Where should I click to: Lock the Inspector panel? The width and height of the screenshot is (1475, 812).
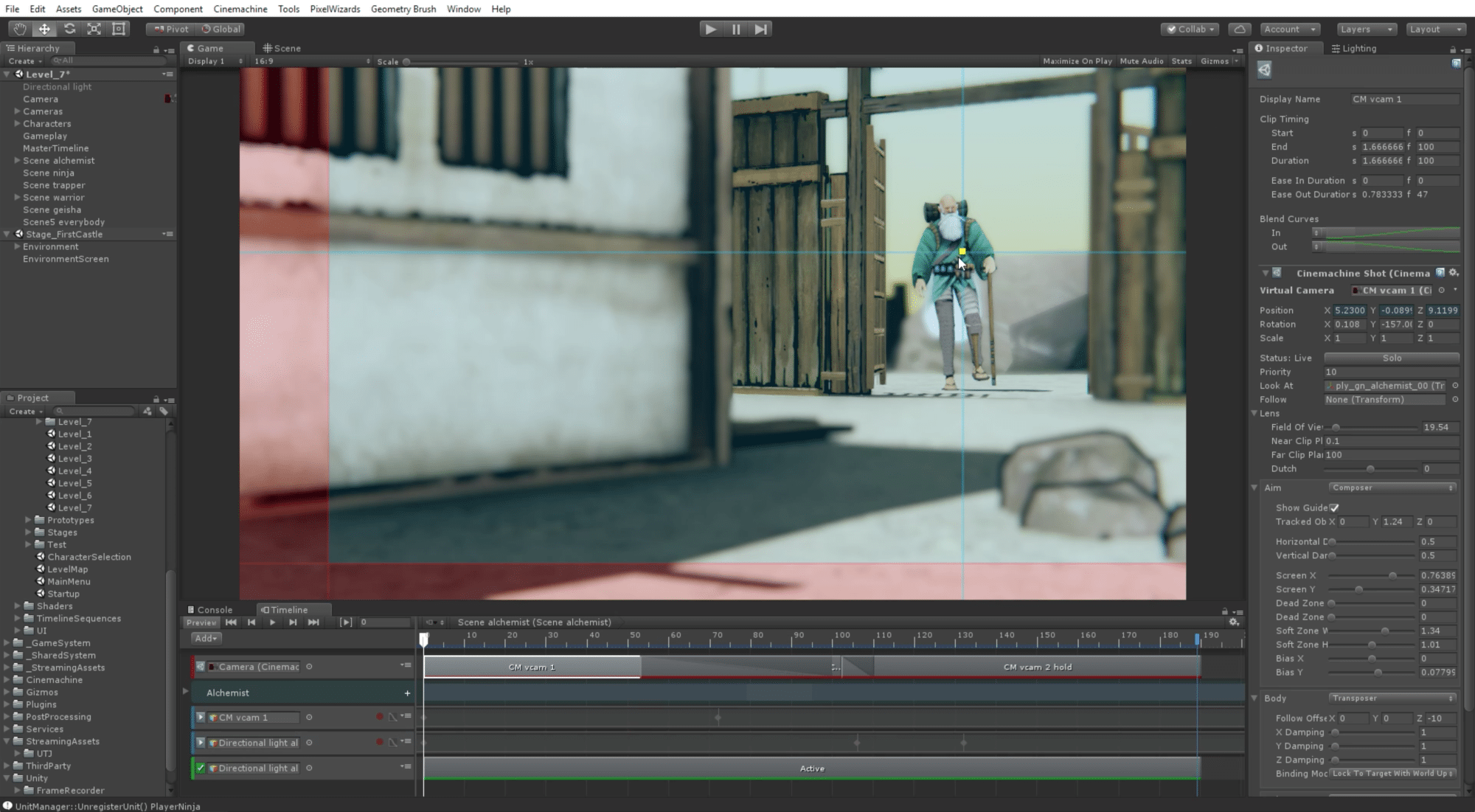point(1453,49)
